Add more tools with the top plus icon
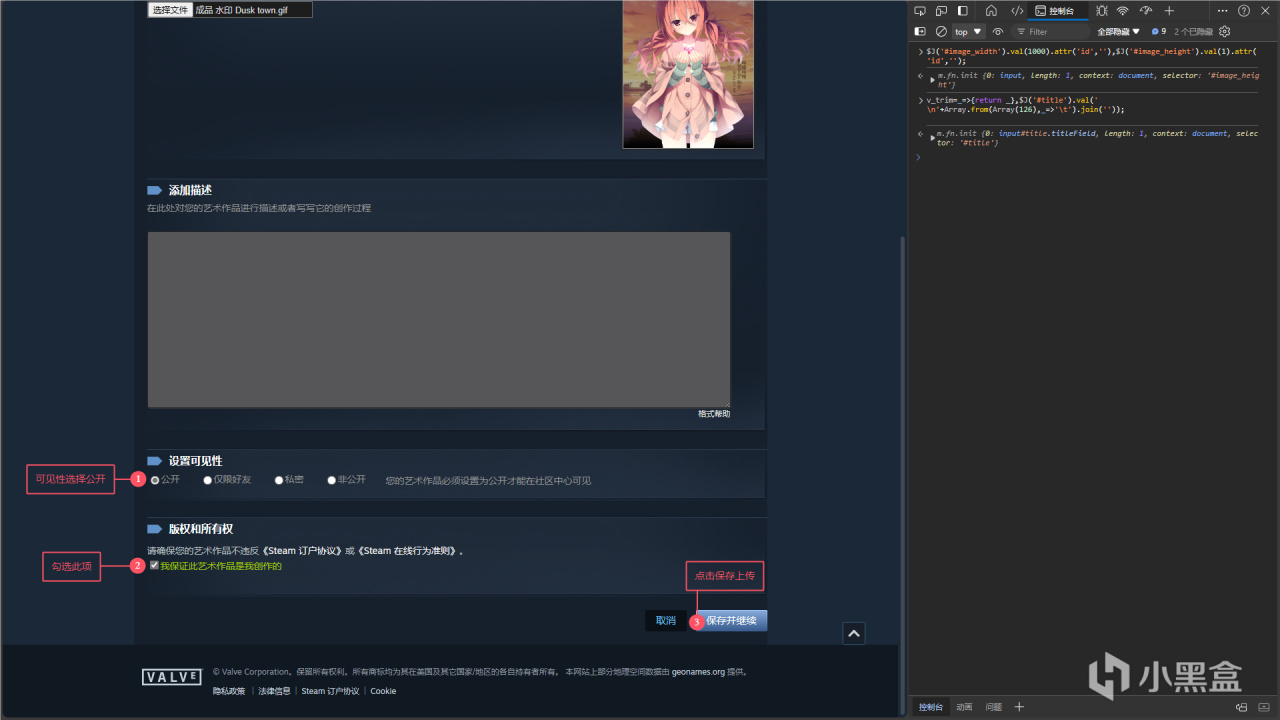The height and width of the screenshot is (720, 1280). 1169,11
